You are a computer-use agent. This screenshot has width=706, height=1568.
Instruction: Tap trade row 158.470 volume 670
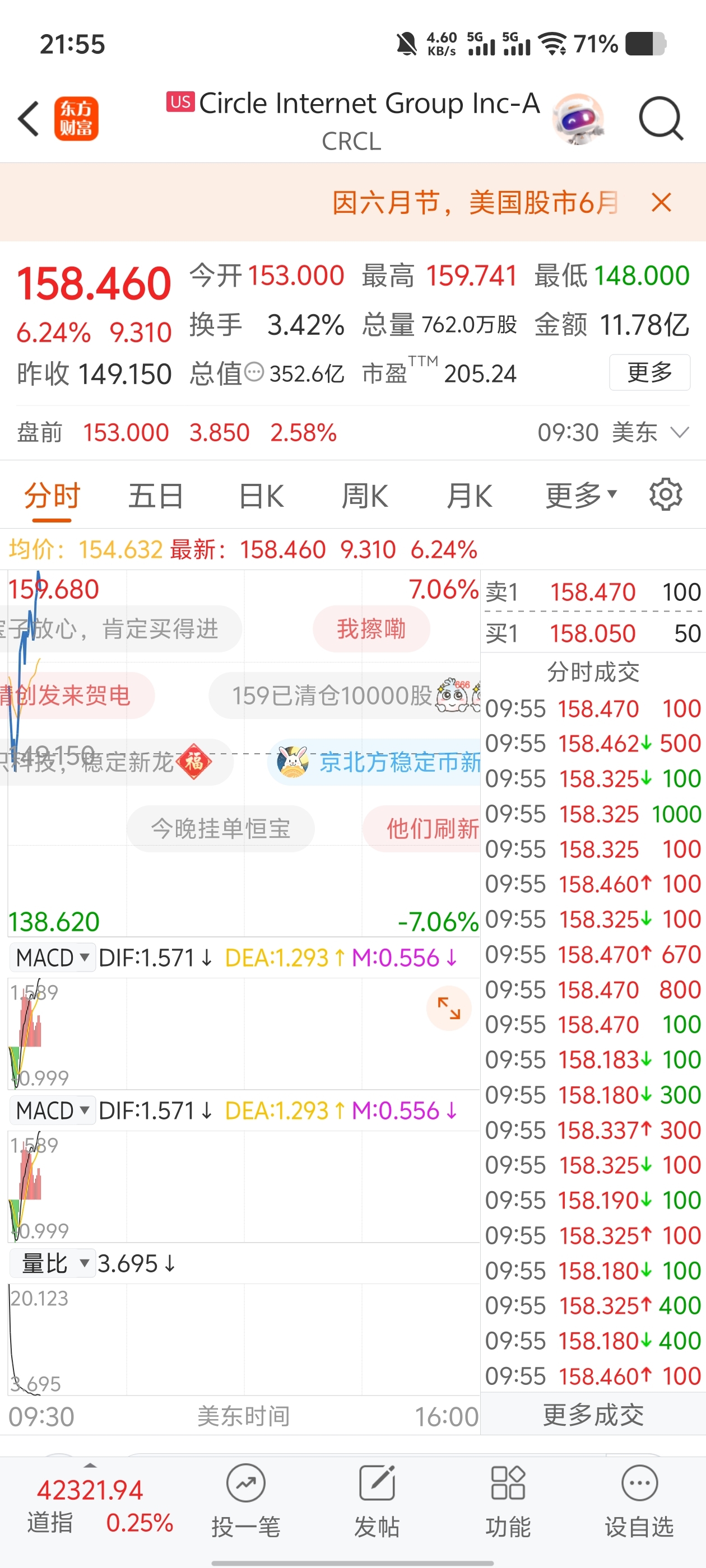(x=593, y=954)
